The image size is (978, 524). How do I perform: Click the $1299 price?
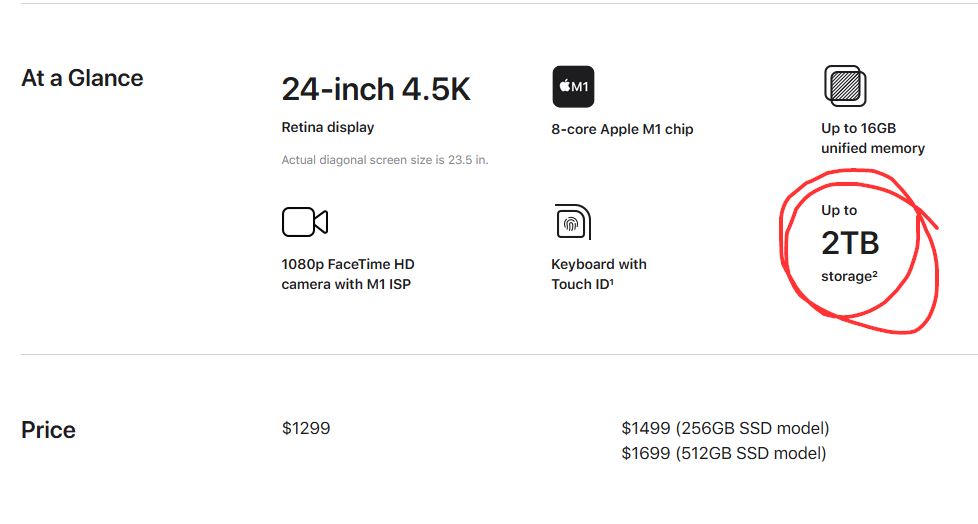306,428
